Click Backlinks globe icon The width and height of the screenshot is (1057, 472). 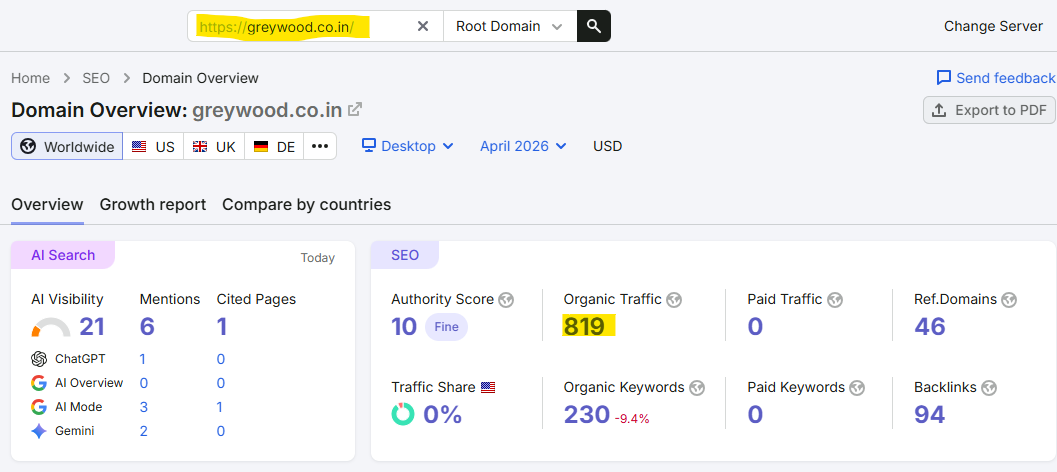989,388
